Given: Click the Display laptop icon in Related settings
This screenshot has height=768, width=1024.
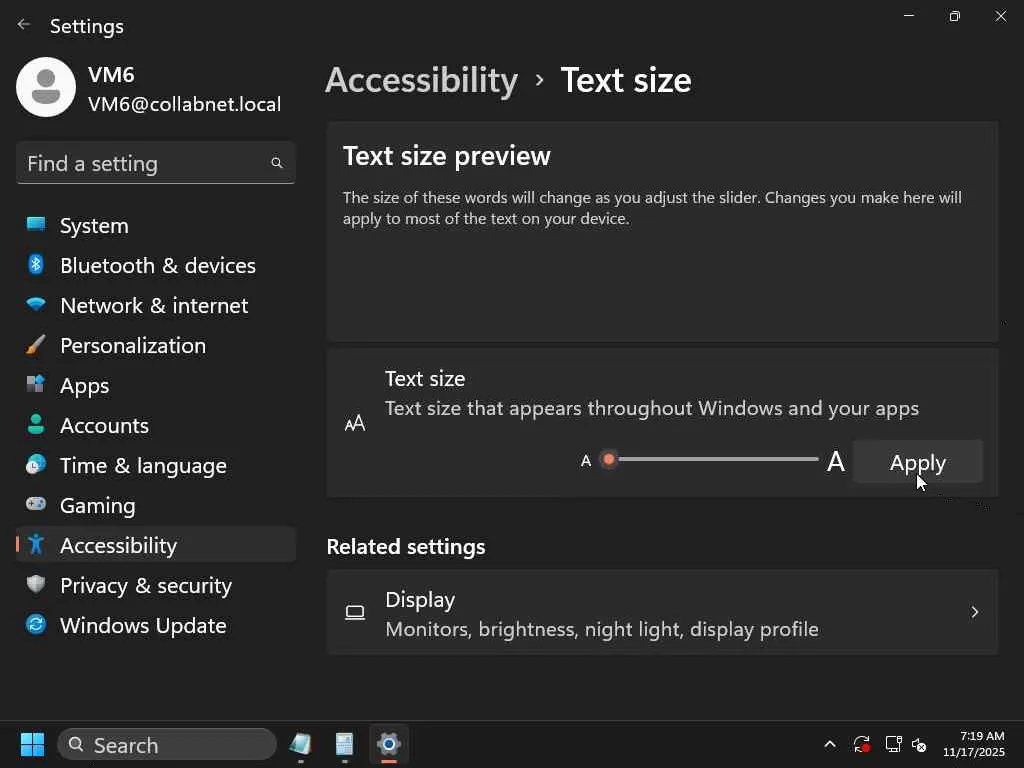Looking at the screenshot, I should (x=355, y=613).
